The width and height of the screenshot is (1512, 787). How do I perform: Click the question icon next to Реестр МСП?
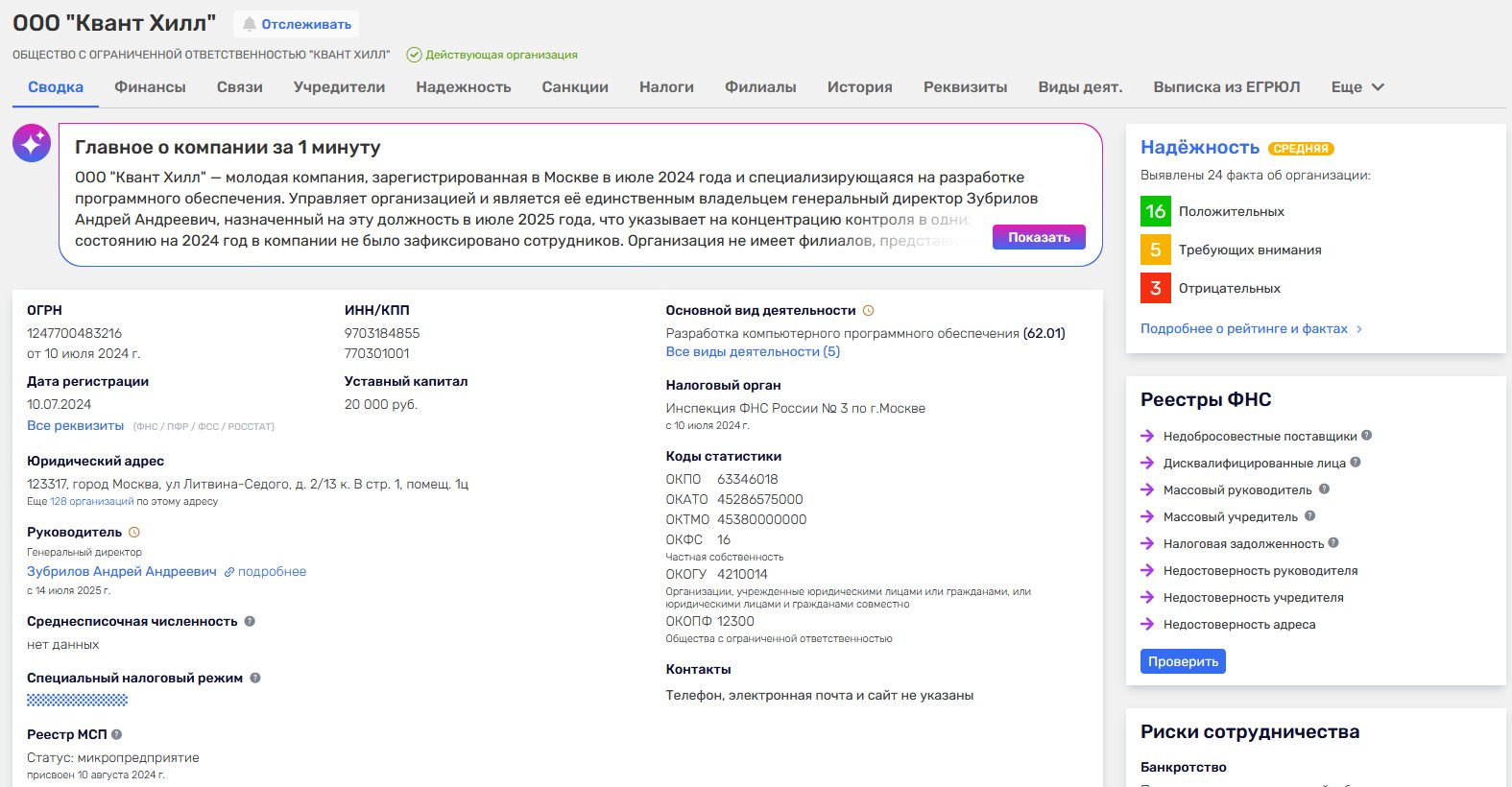(117, 734)
